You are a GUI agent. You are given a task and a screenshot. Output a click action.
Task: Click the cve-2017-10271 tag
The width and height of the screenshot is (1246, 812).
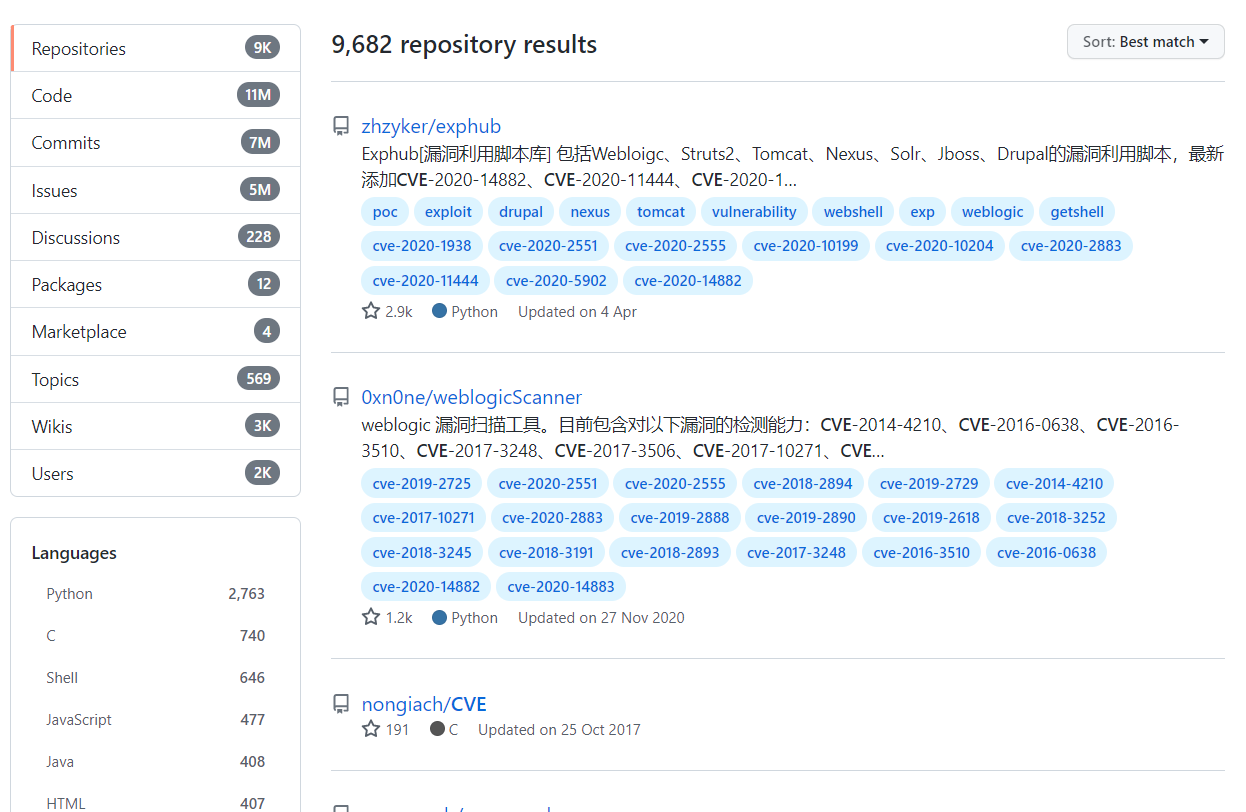(x=424, y=518)
